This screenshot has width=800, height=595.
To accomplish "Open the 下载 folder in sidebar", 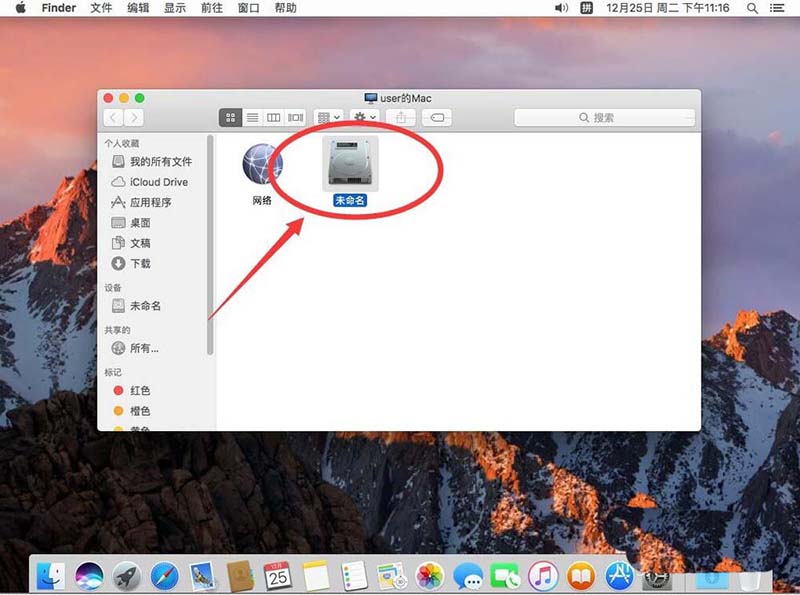I will 150,262.
